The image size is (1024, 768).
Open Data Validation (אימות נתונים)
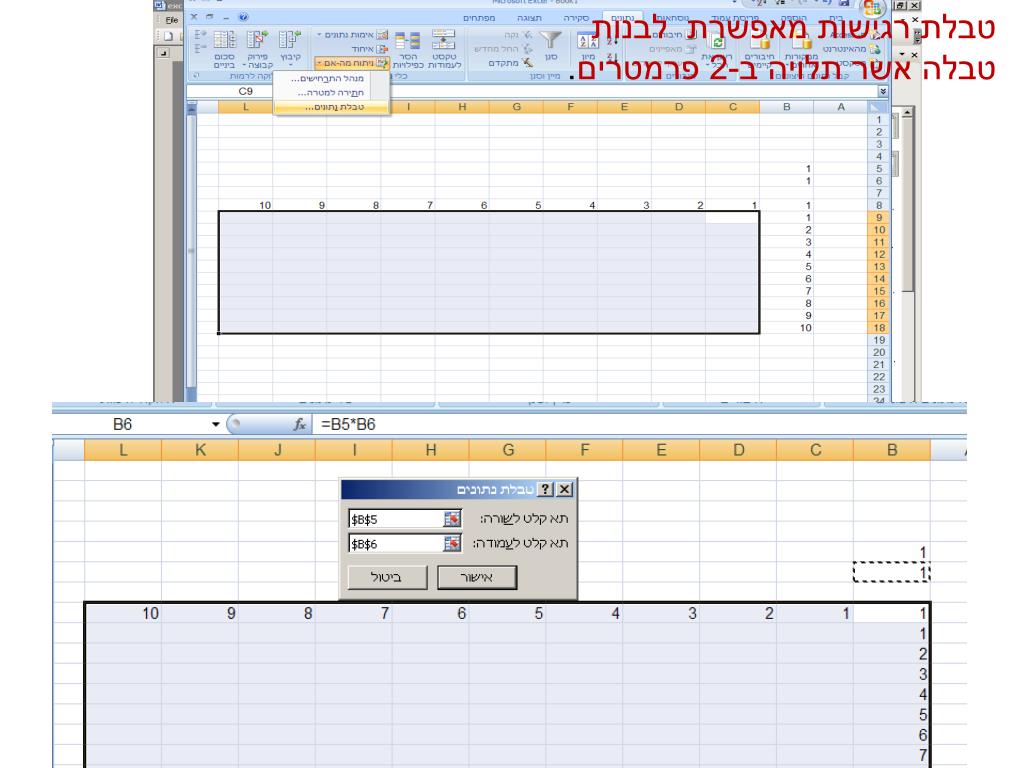click(x=353, y=35)
